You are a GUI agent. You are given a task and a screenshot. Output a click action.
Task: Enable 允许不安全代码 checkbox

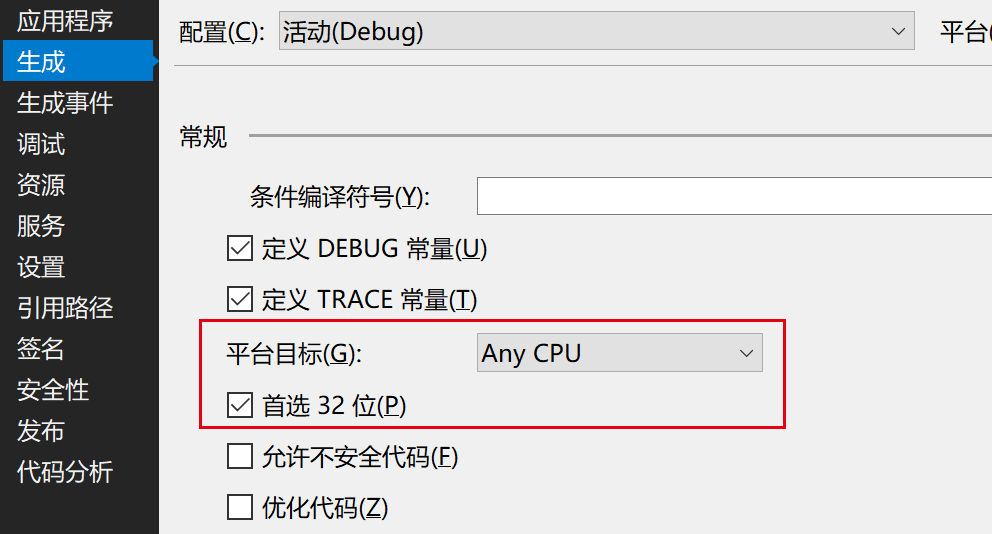(240, 456)
